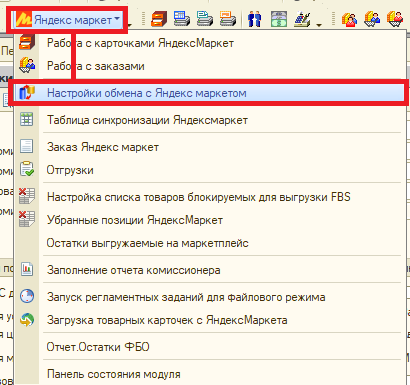Open Убранные позиции ЯндексМаркет

pyautogui.click(x=210, y=220)
